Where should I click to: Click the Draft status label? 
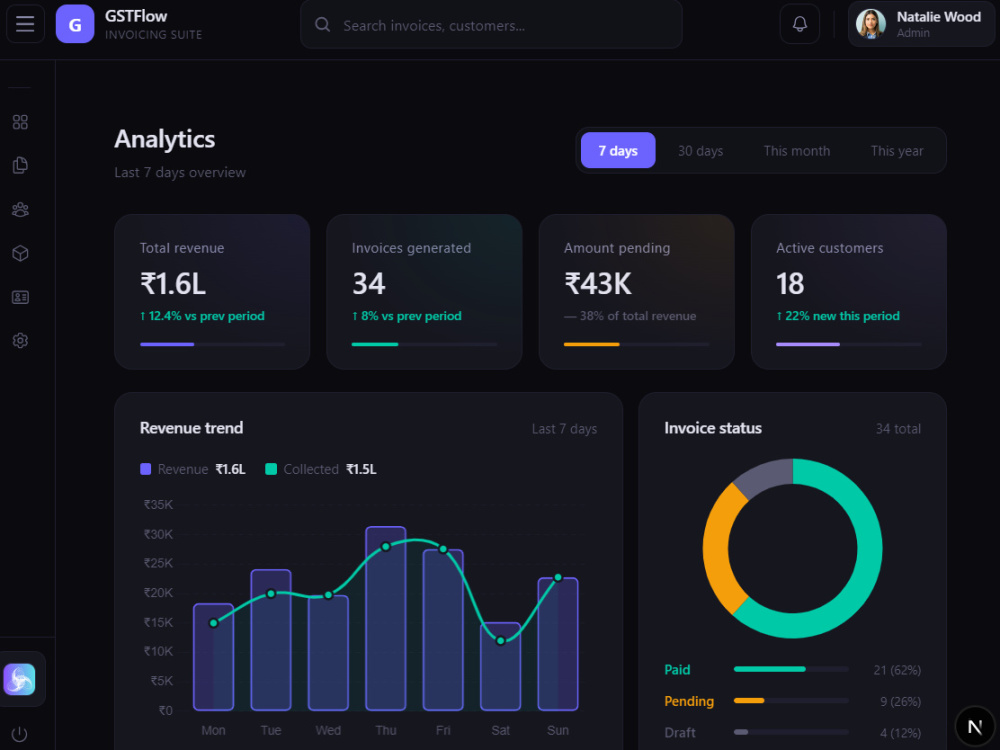pos(680,732)
